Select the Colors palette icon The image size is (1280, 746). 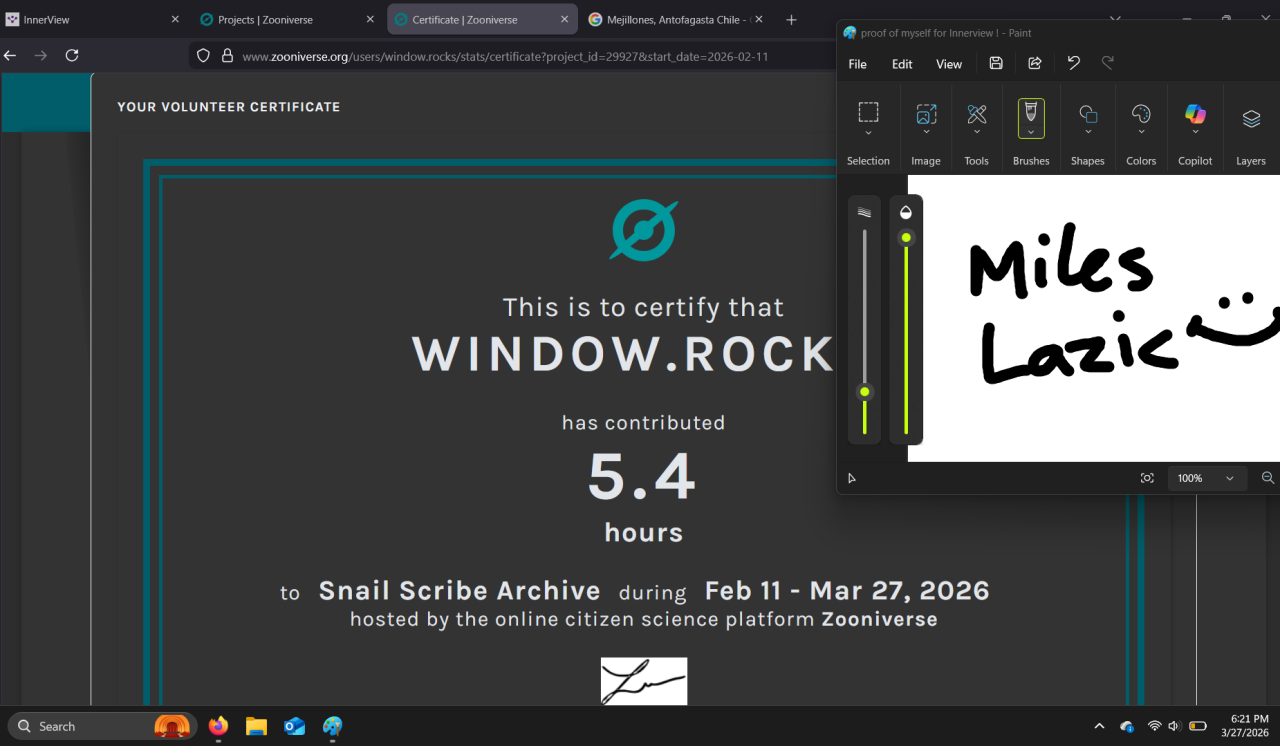point(1141,115)
